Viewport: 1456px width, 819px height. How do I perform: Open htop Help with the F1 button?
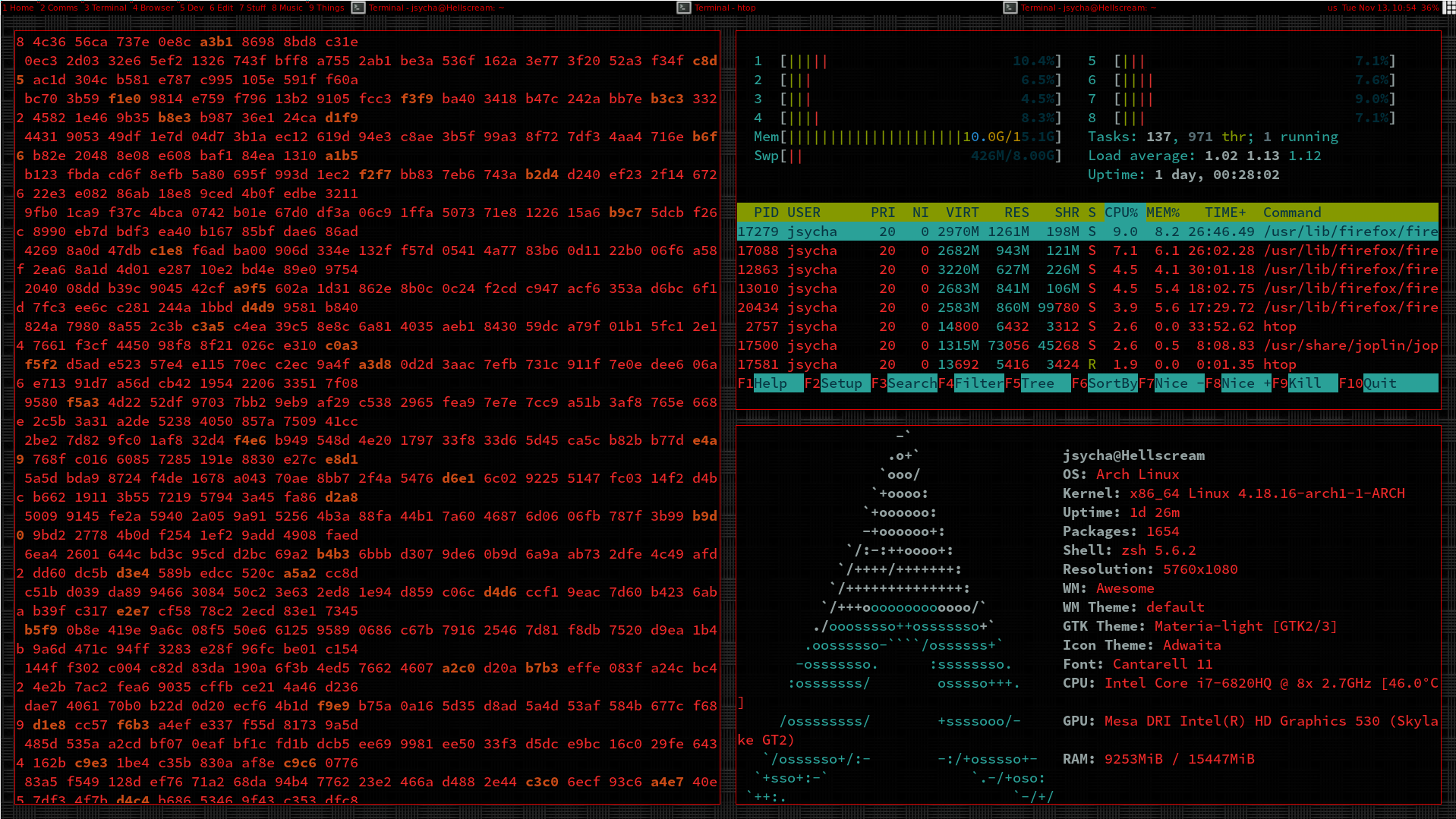[x=771, y=383]
